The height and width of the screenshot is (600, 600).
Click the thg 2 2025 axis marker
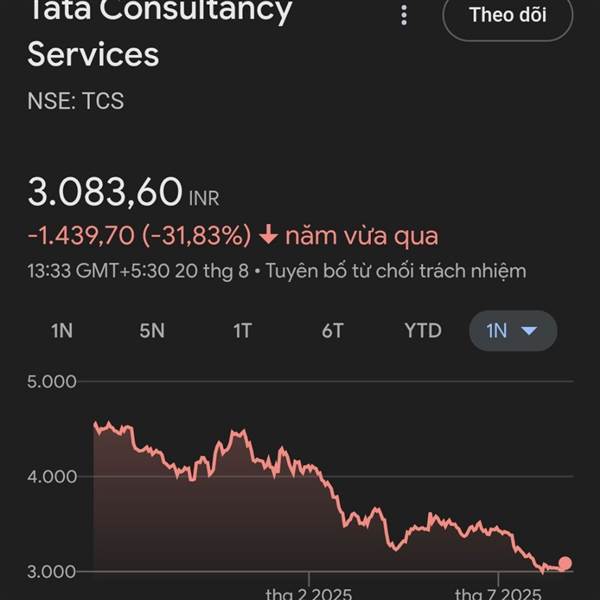click(308, 593)
